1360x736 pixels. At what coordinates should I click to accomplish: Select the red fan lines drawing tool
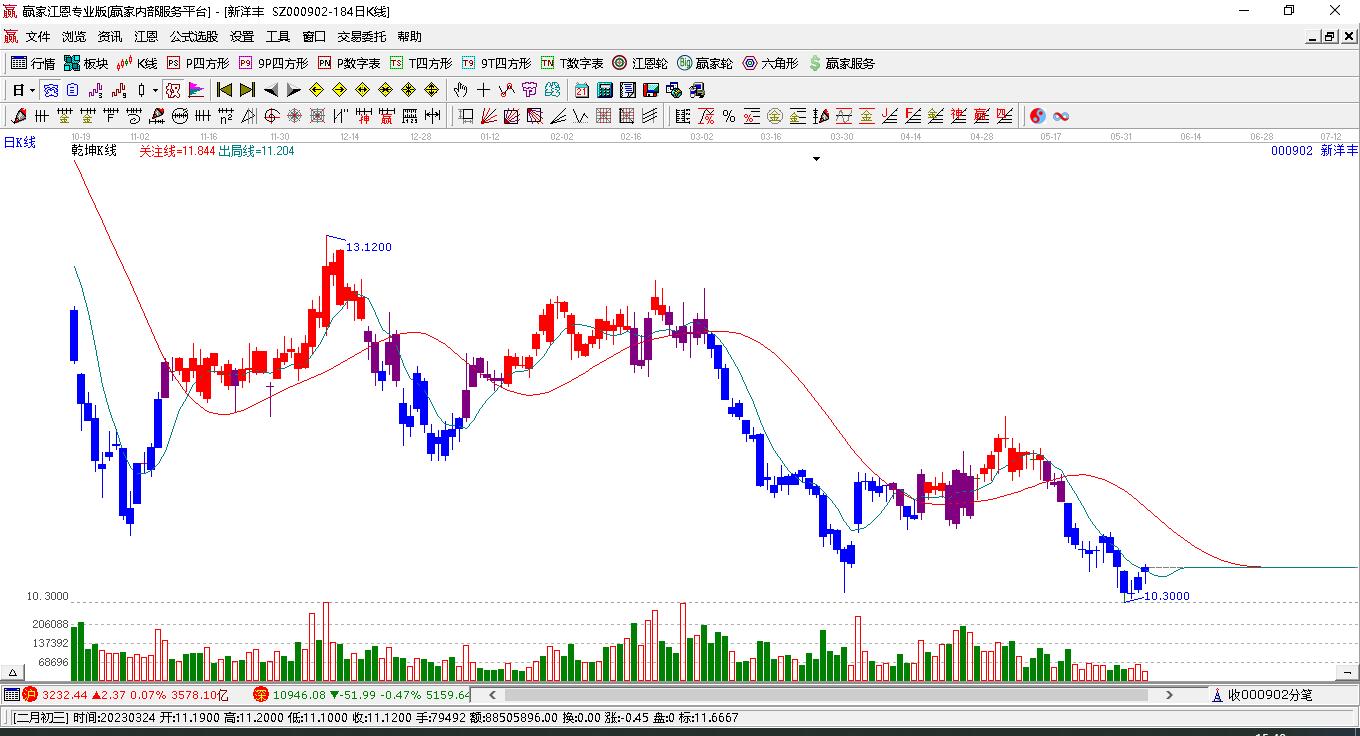[x=489, y=116]
